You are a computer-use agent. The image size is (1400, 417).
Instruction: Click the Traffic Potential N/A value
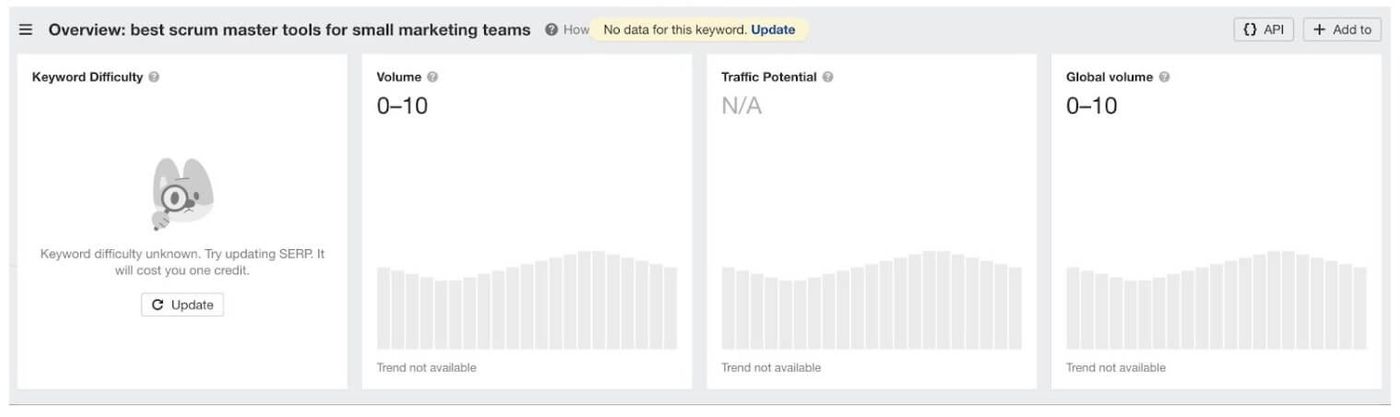741,106
